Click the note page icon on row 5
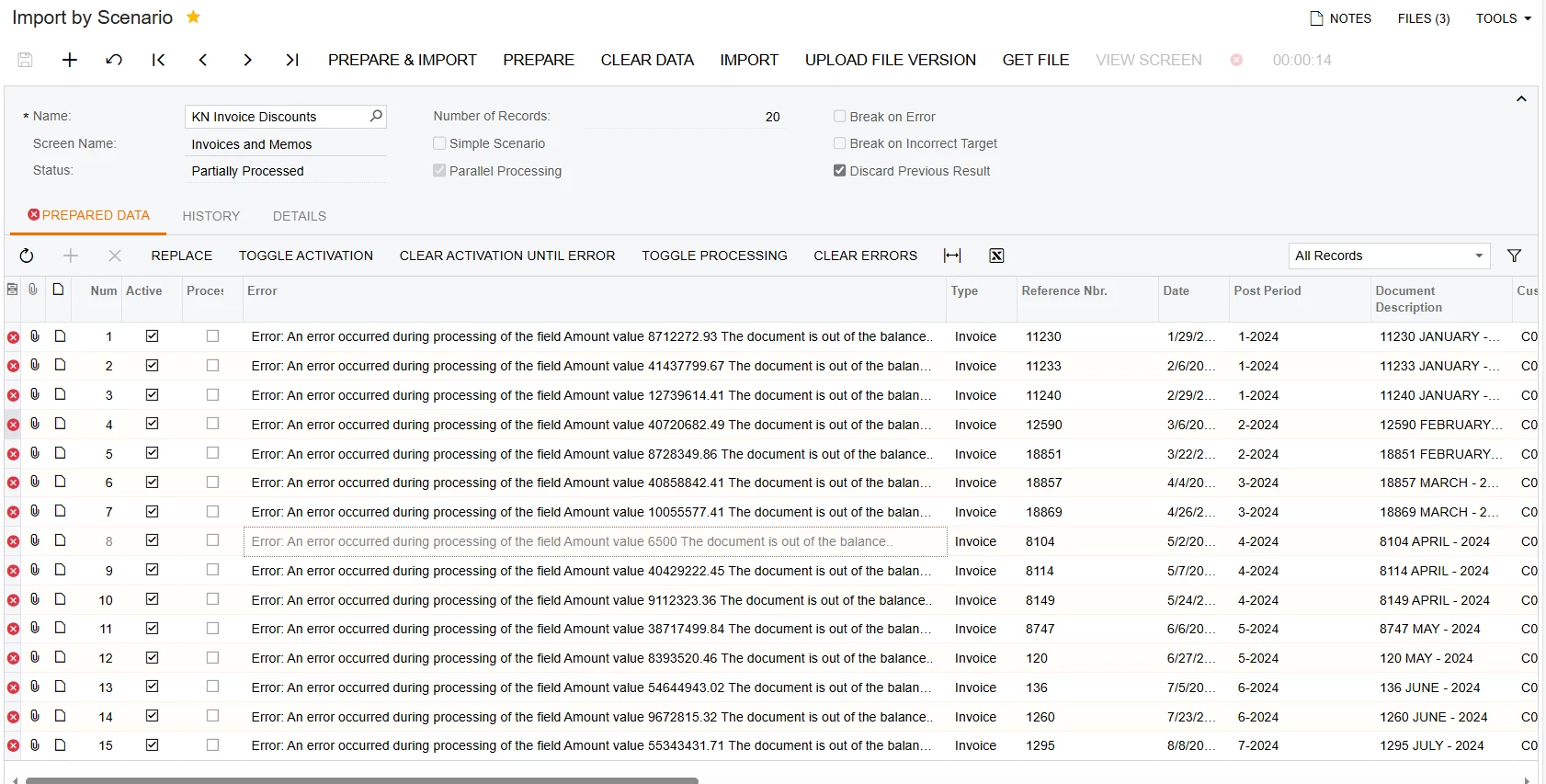The width and height of the screenshot is (1546, 784). [60, 453]
